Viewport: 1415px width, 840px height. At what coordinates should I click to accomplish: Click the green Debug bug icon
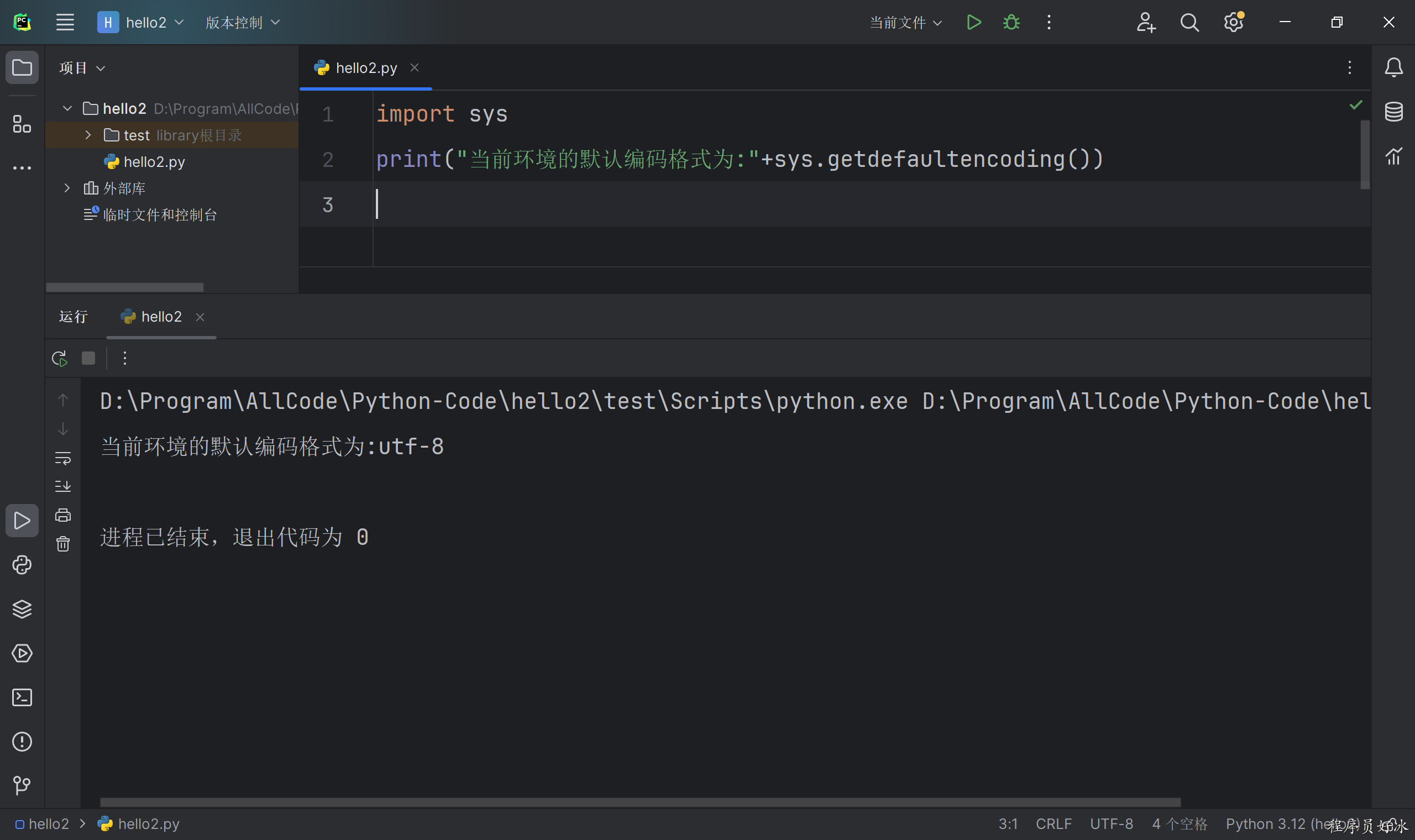(1011, 23)
